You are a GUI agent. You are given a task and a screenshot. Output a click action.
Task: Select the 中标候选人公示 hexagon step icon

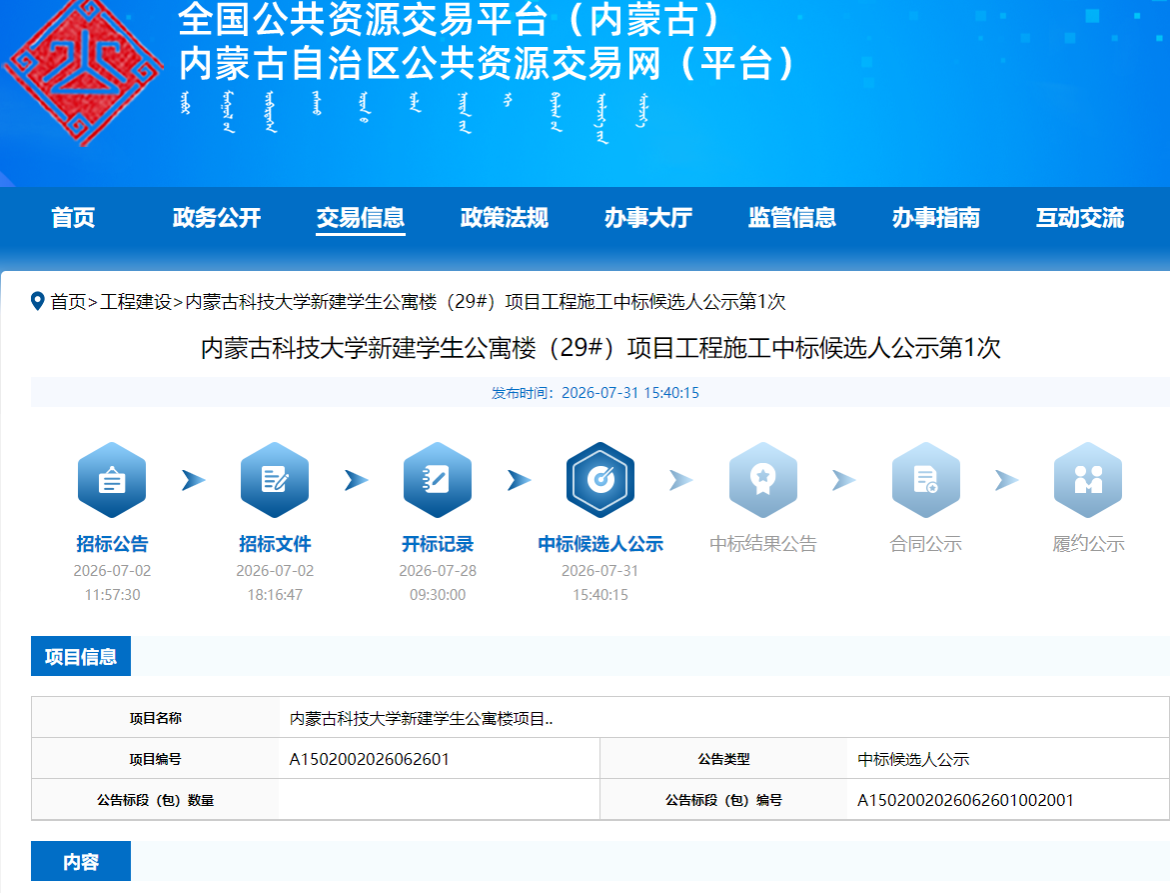pos(600,480)
